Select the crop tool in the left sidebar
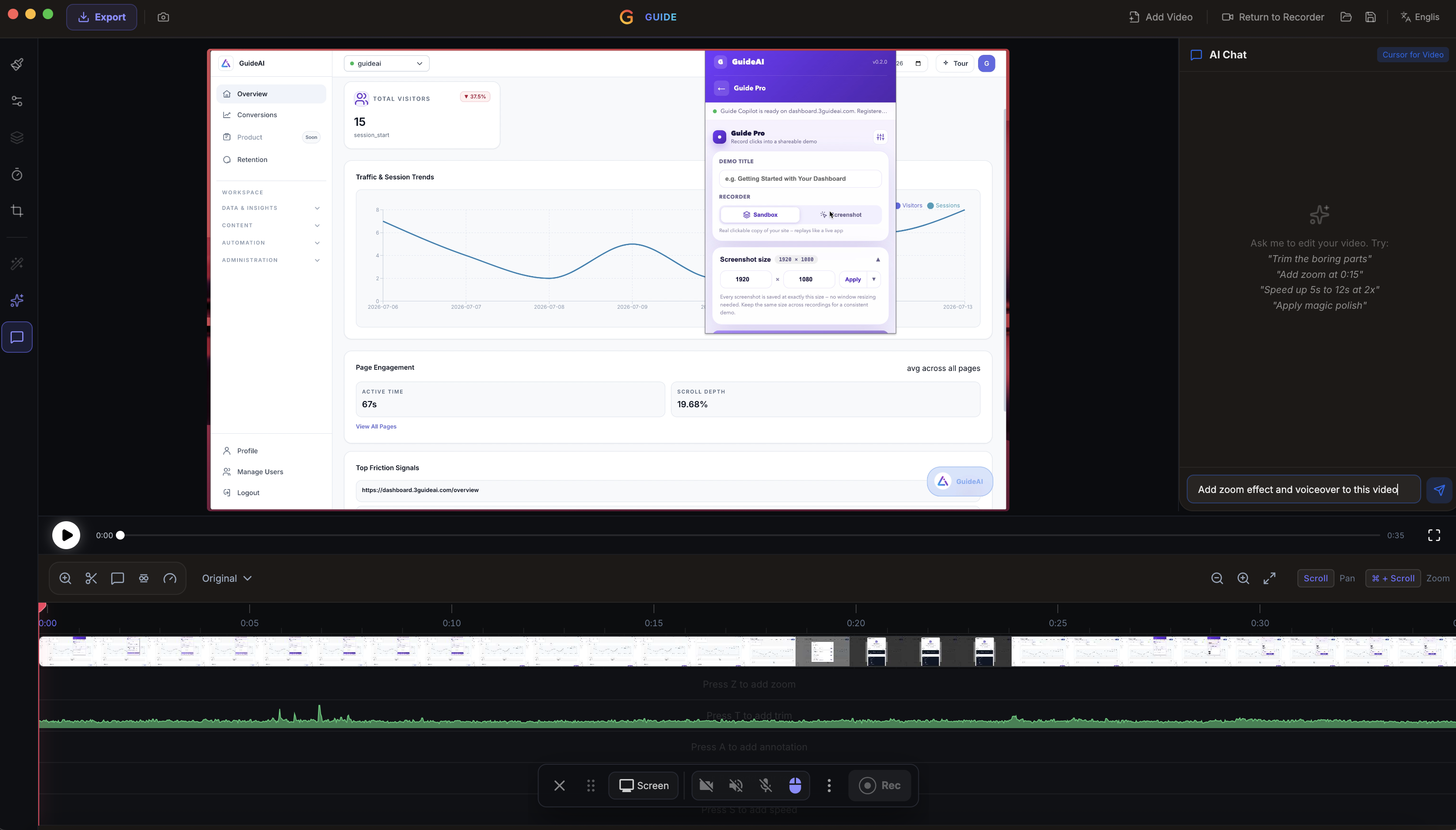 (x=17, y=211)
